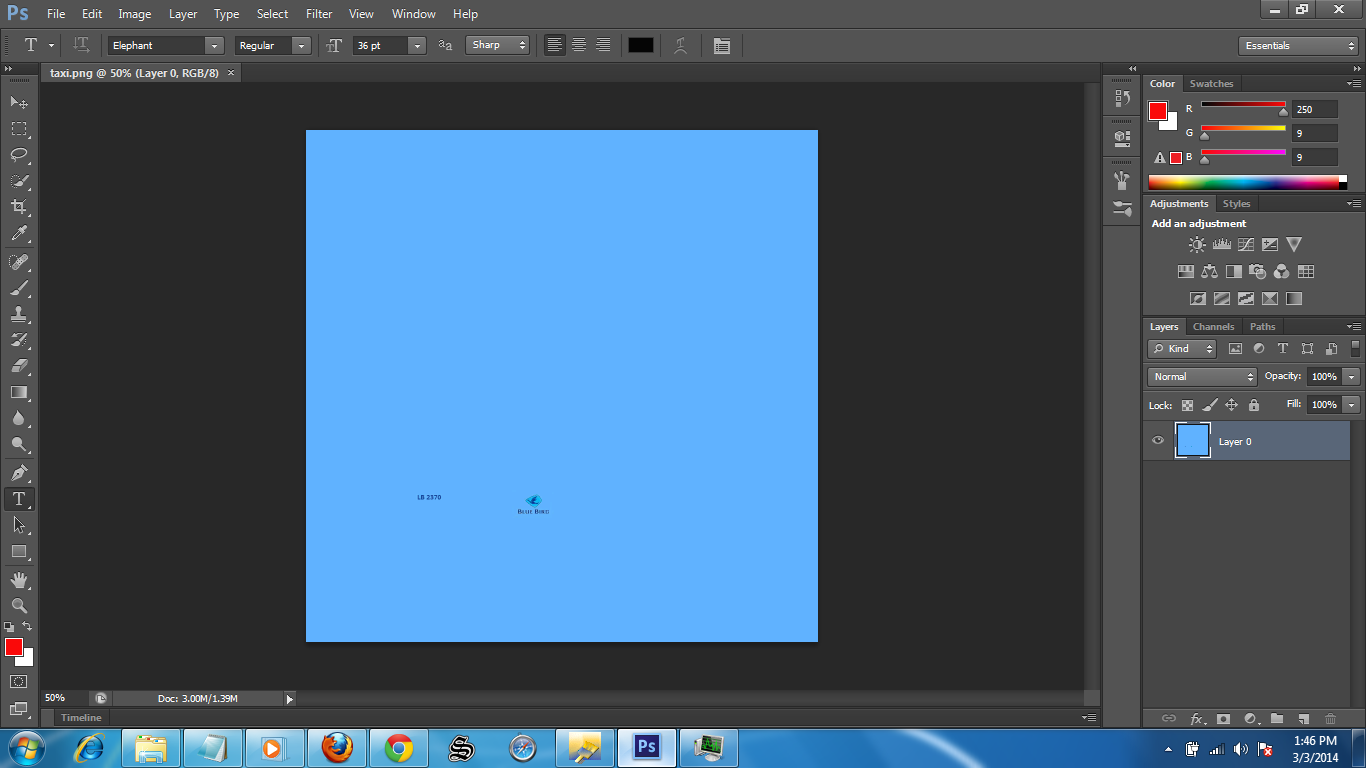Select the Rectangle shape tool
The width and height of the screenshot is (1366, 768).
point(19,552)
